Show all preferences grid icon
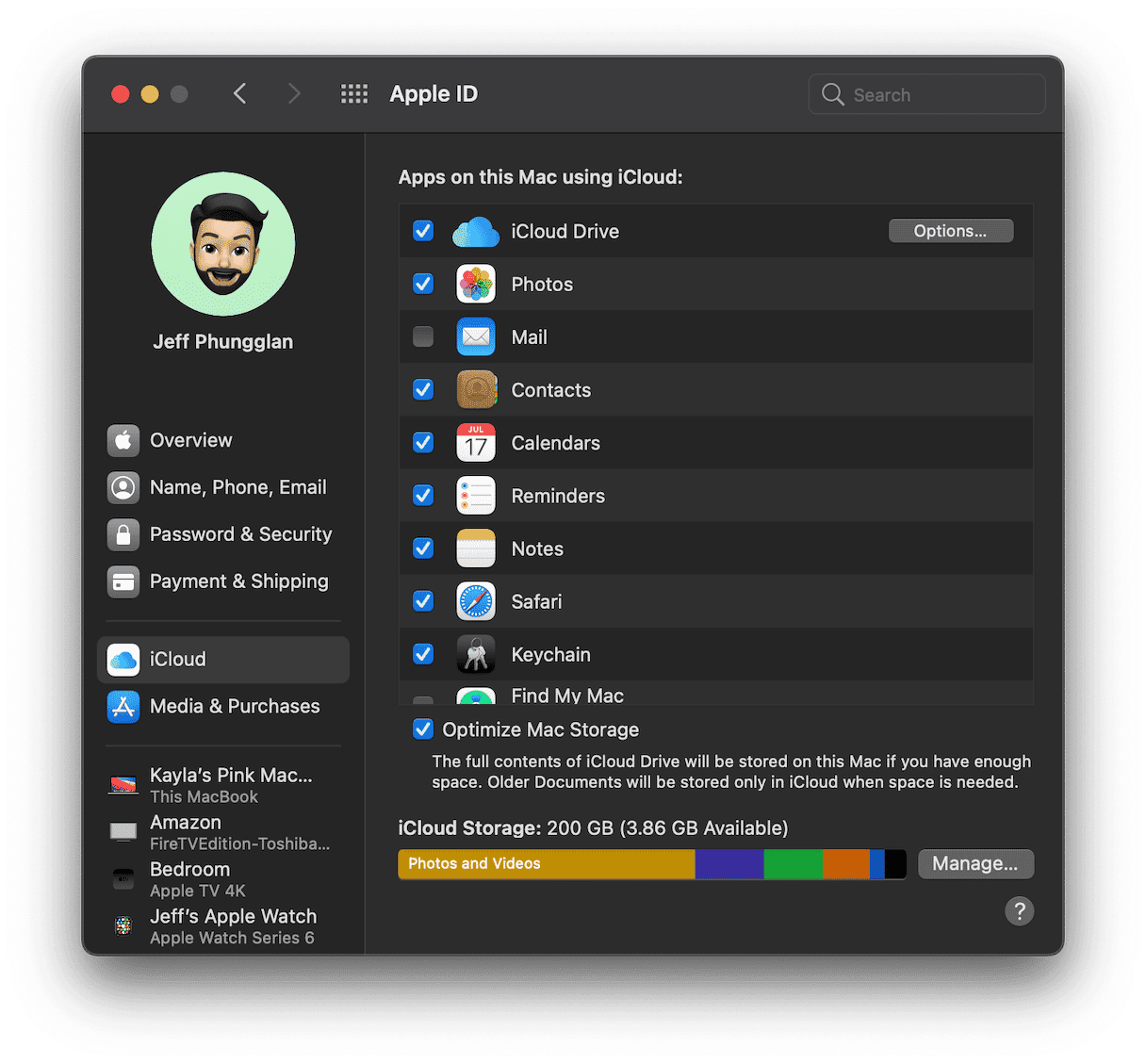 coord(354,94)
